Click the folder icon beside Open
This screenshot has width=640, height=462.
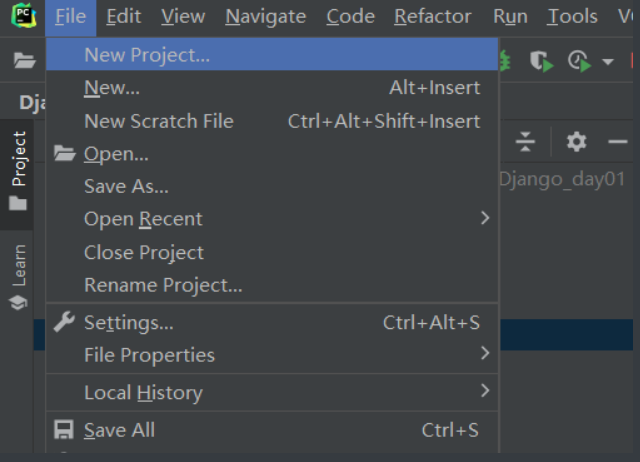[64, 153]
